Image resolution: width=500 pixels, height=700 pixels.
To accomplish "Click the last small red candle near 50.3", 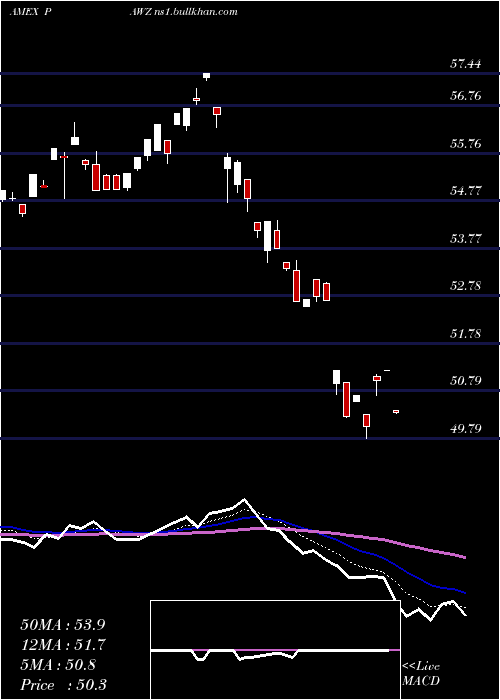I will click(x=396, y=412).
